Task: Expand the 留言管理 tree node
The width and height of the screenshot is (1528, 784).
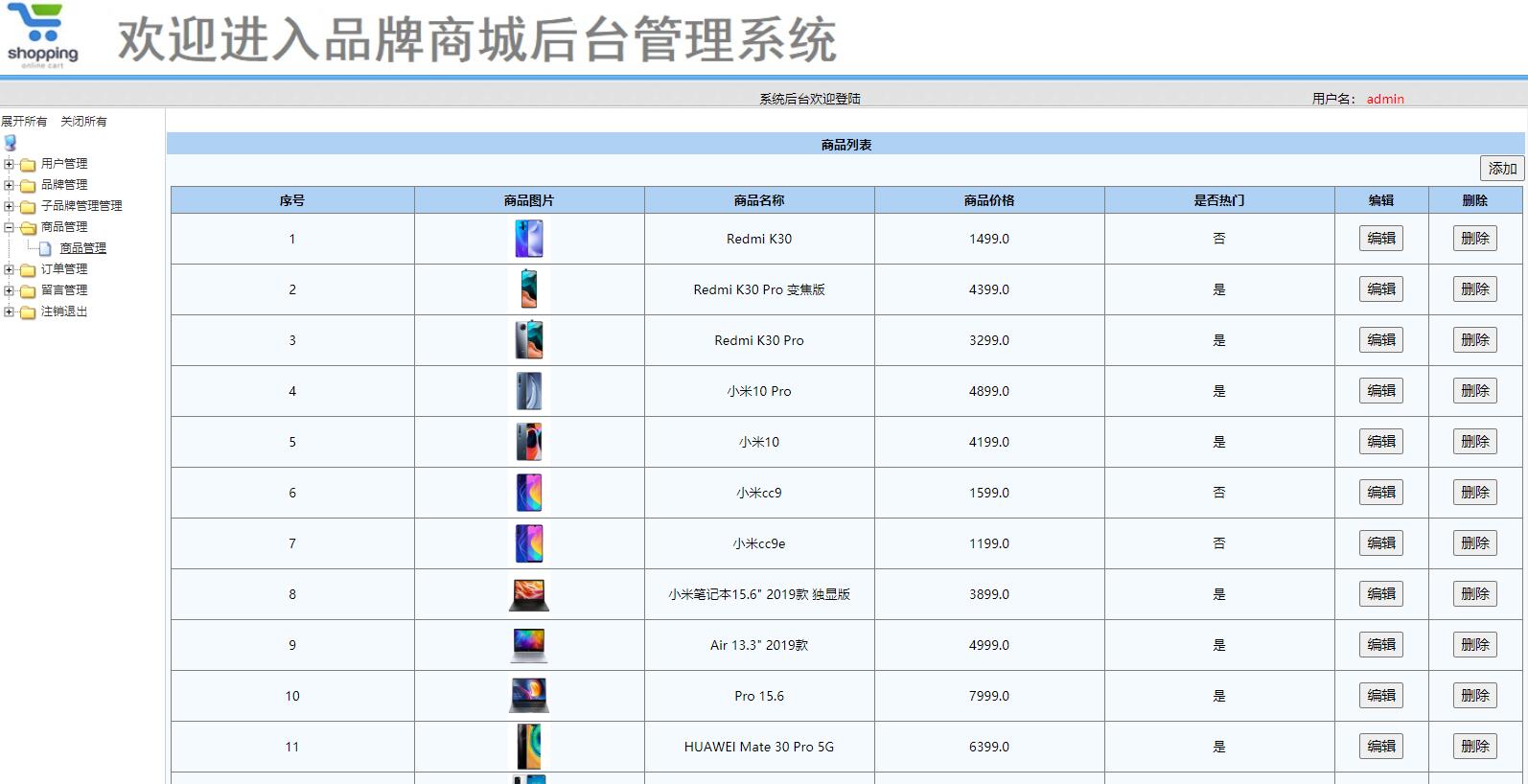Action: (x=9, y=290)
